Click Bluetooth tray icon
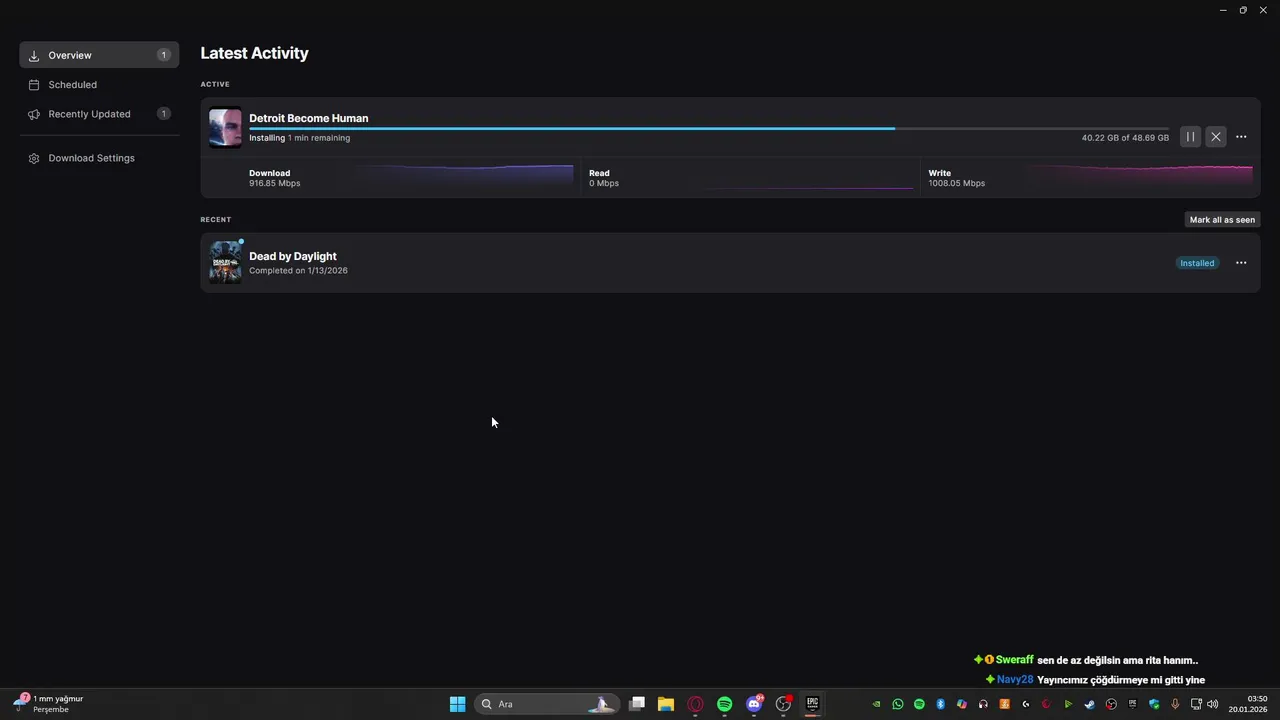Screen dimensions: 1280x720 940,704
